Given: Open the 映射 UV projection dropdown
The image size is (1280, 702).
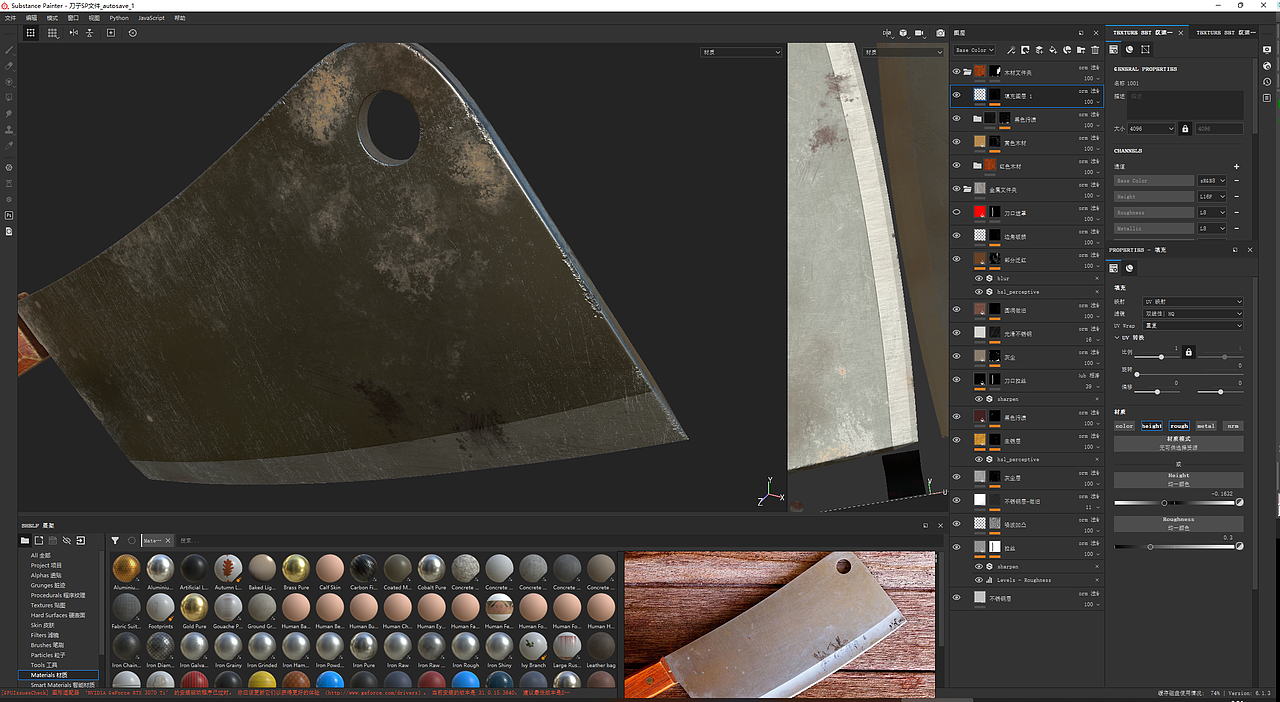Looking at the screenshot, I should 1193,301.
